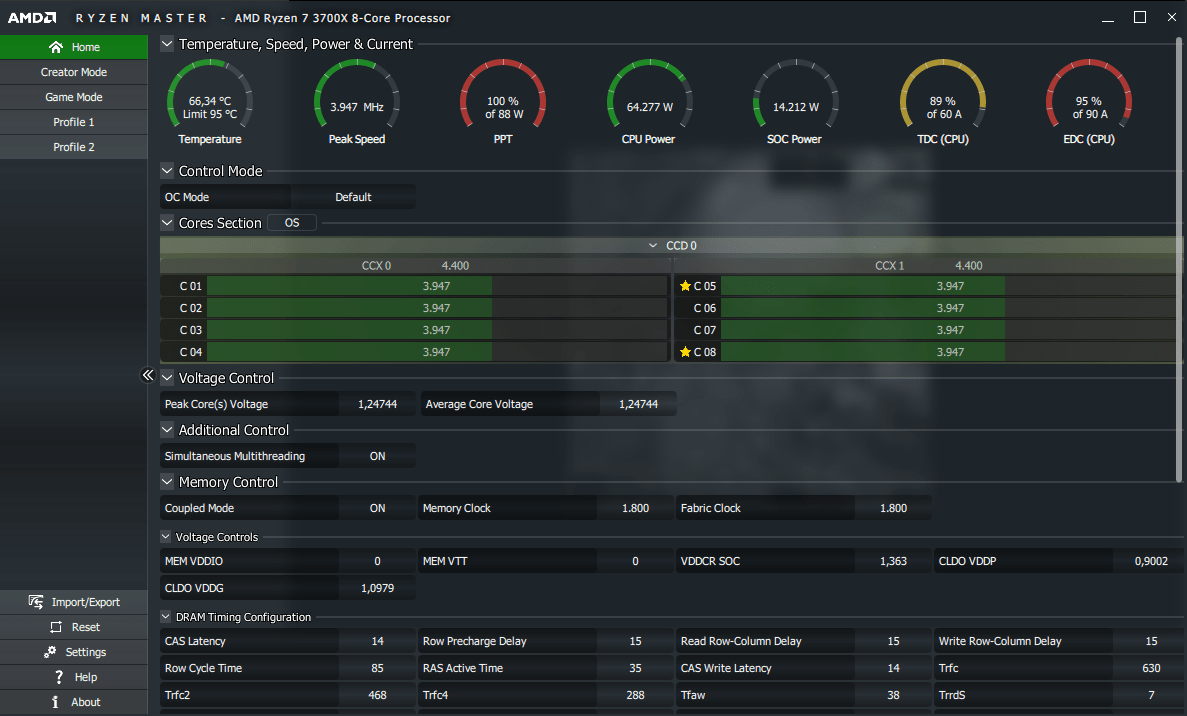Click the MEM VDDIO value 0
Viewport: 1187px width, 716px height.
(x=377, y=561)
